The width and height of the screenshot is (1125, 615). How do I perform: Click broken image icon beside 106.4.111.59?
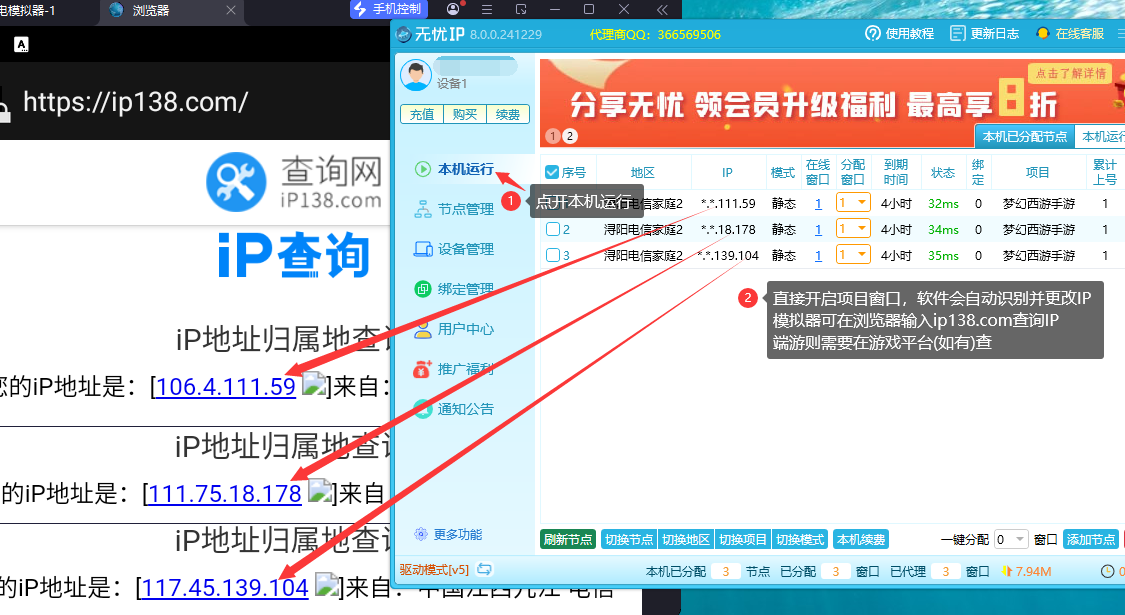point(314,384)
